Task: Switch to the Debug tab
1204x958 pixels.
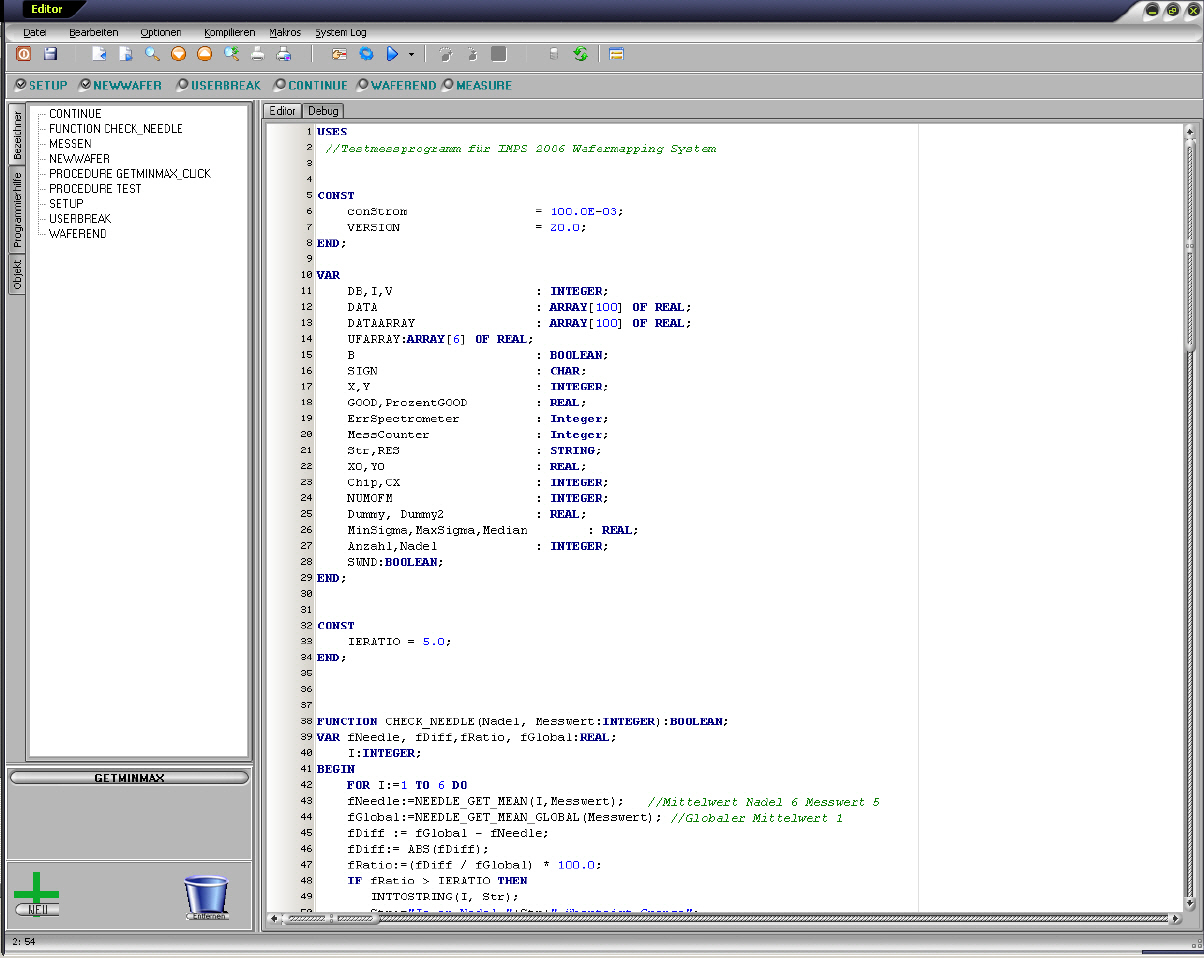Action: click(x=323, y=111)
